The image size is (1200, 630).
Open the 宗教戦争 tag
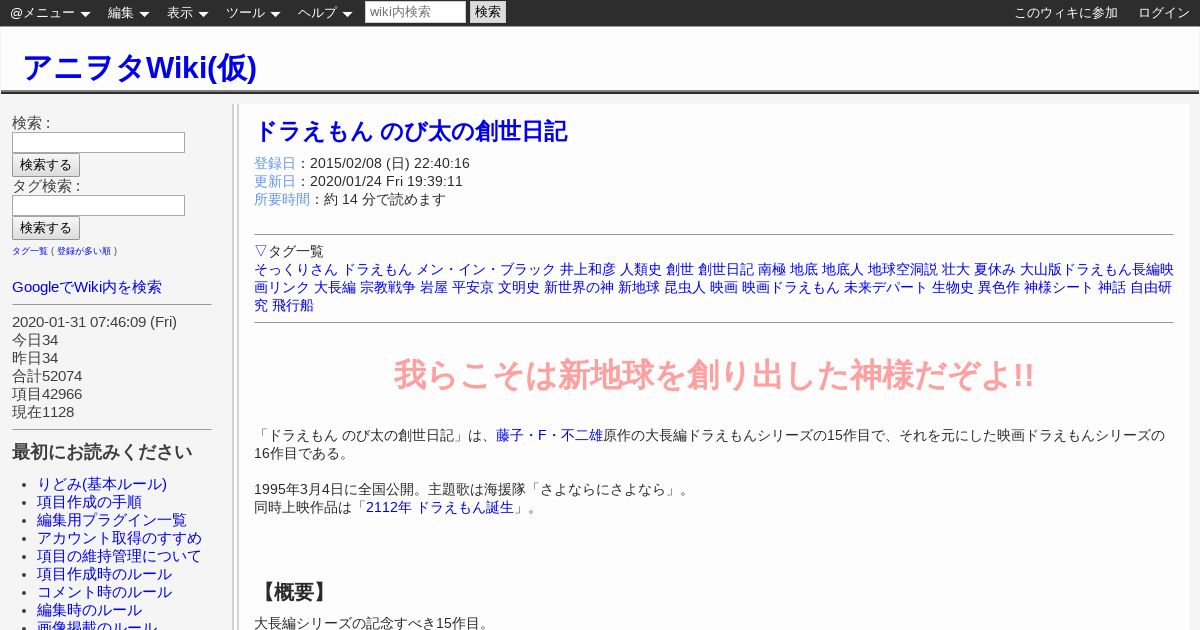pyautogui.click(x=388, y=288)
